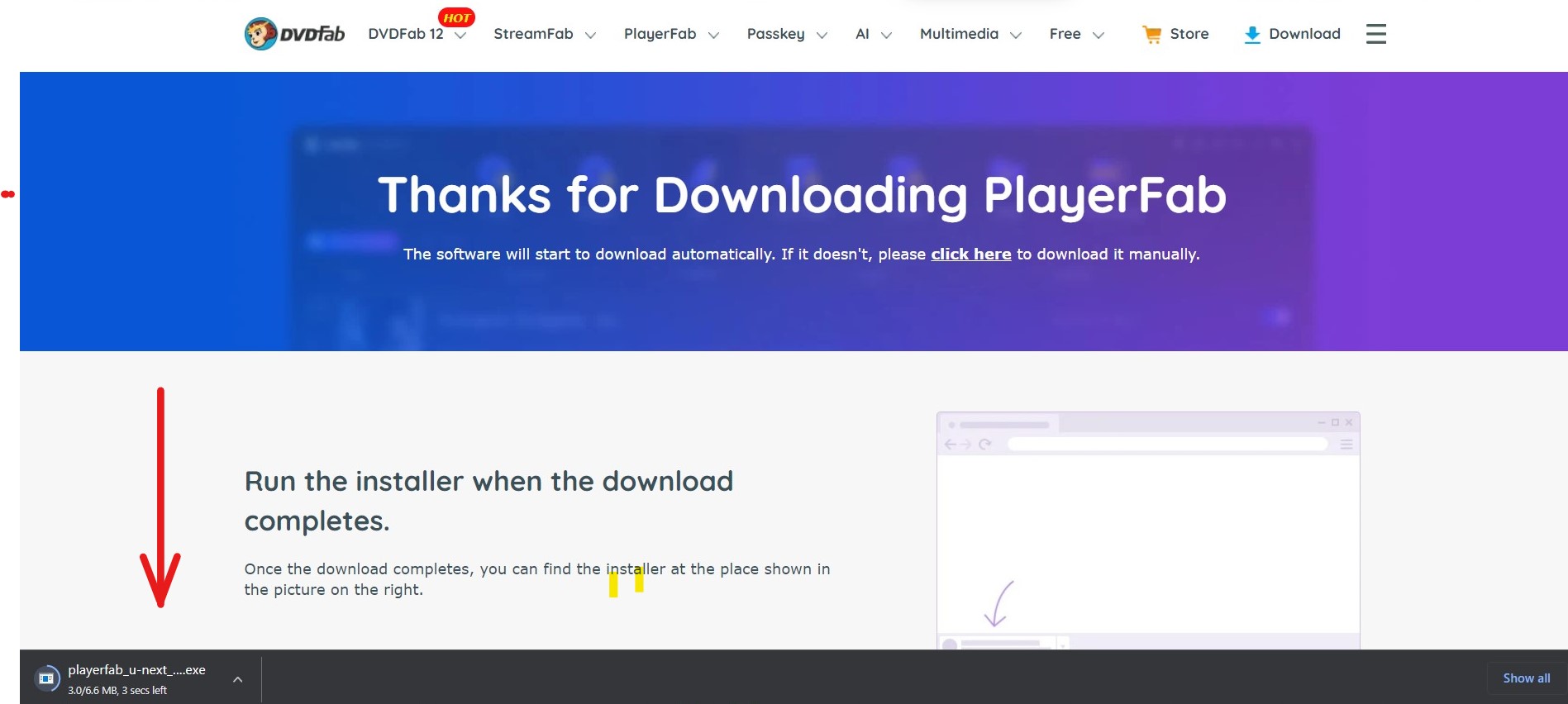1568x704 pixels.
Task: Open the DVDFab 12 menu
Action: (406, 34)
